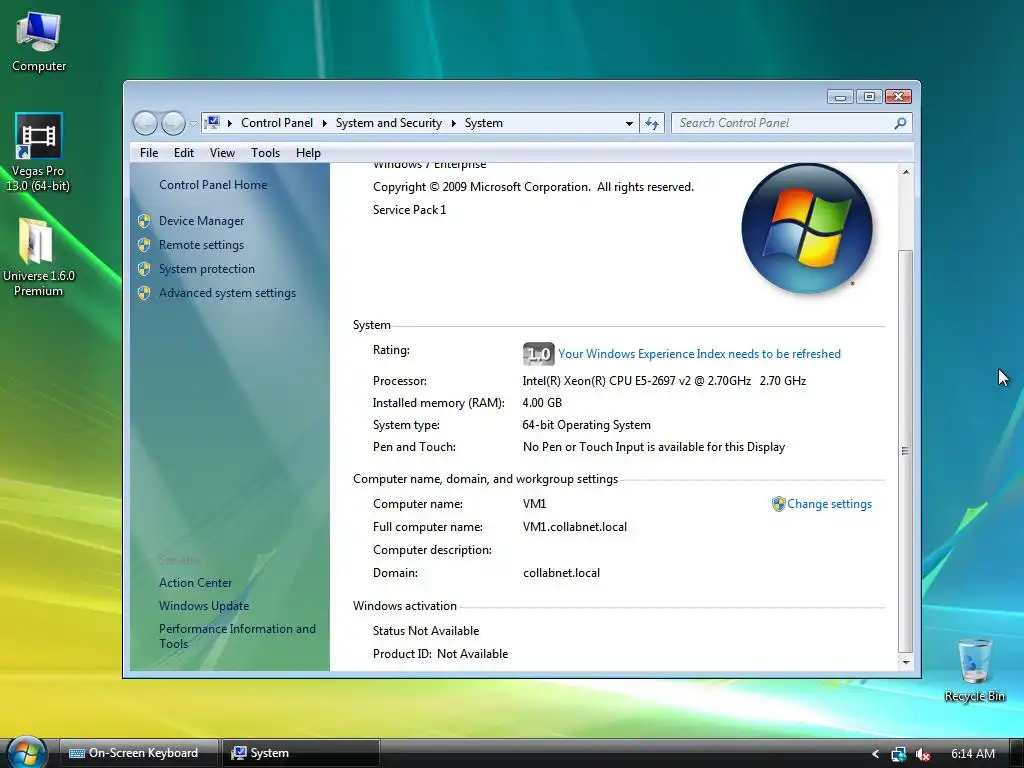Click Change settings link
Screen dimensions: 1024x768
[829, 504]
